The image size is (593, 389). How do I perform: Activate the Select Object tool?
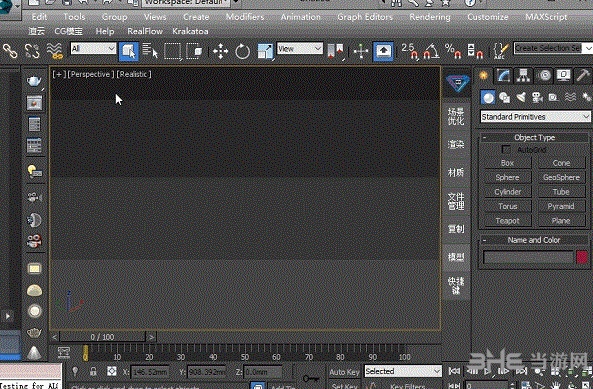click(129, 51)
